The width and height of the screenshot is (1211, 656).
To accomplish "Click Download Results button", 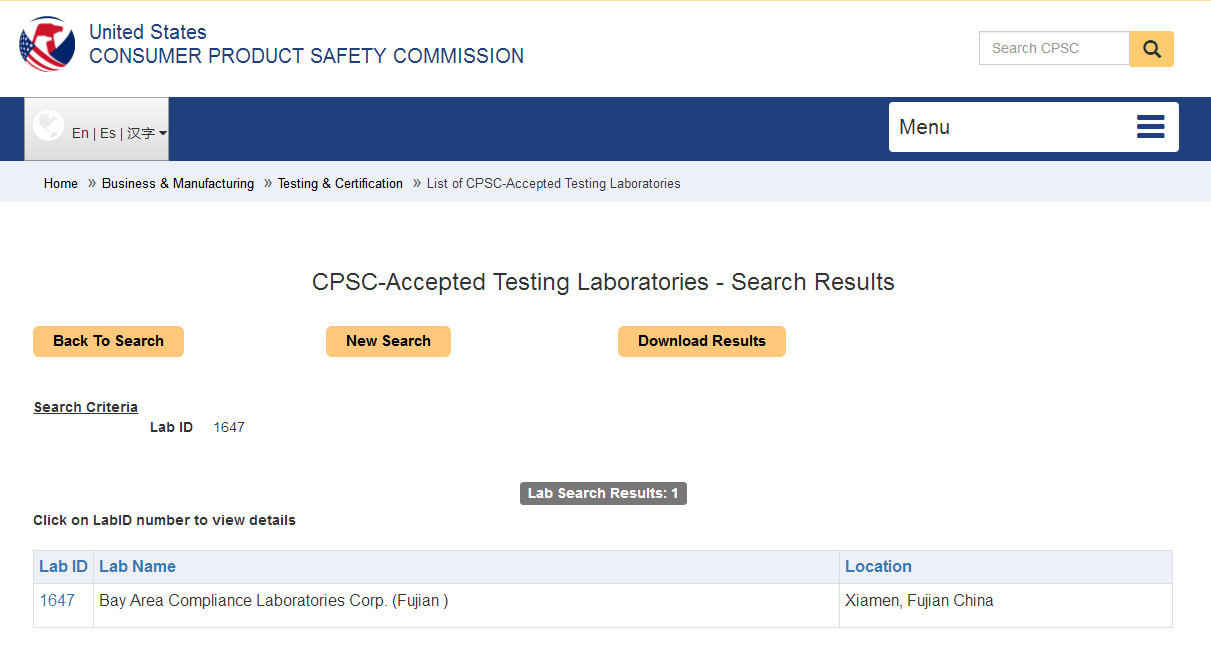I will tap(702, 341).
